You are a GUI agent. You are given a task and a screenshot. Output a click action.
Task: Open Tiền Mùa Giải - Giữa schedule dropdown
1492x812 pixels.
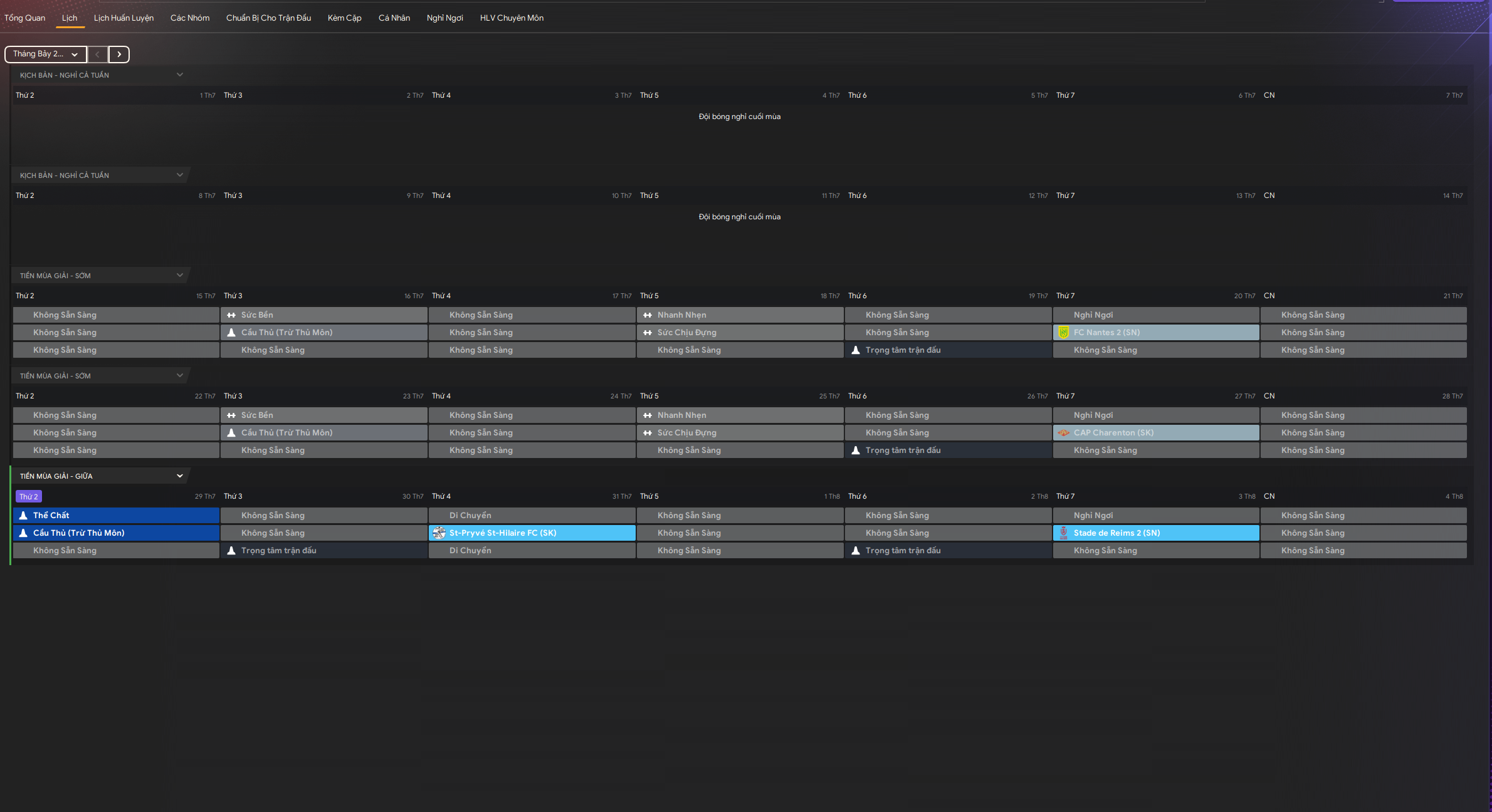click(101, 476)
